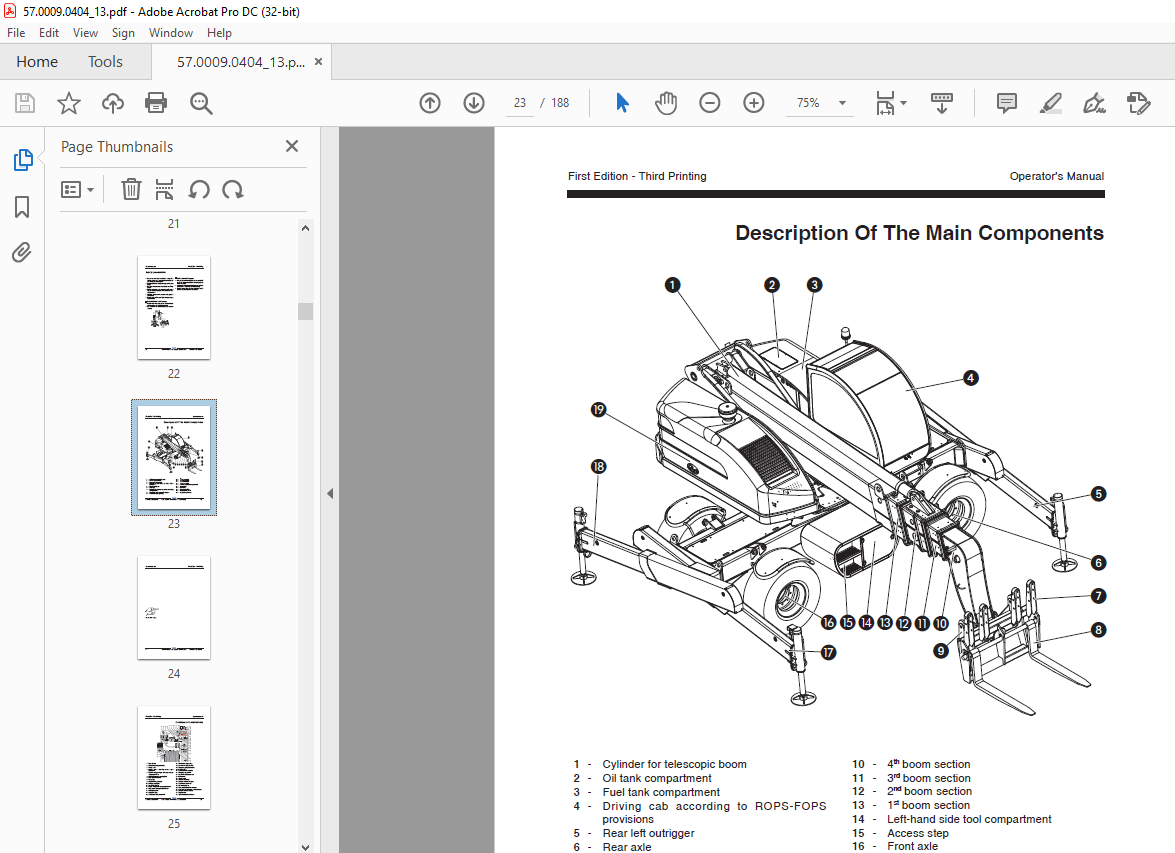Click 'Operator's Manual' header text
1175x853 pixels.
pos(1057,176)
